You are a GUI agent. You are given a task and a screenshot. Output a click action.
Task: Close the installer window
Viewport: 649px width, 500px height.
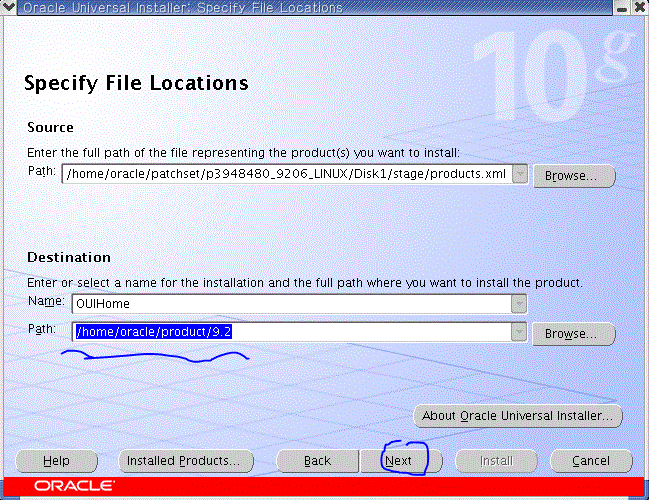pyautogui.click(x=639, y=7)
